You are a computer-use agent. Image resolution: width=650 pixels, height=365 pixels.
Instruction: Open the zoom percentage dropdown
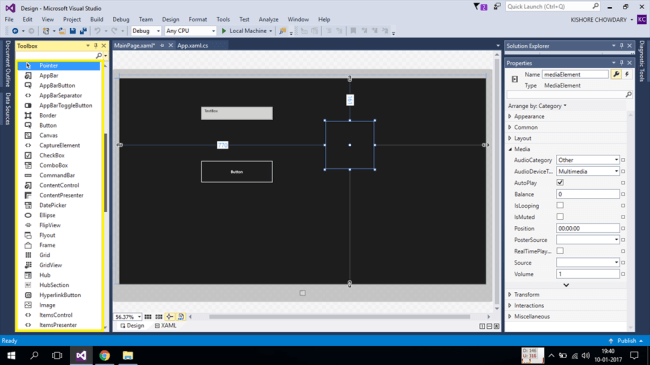click(x=128, y=316)
